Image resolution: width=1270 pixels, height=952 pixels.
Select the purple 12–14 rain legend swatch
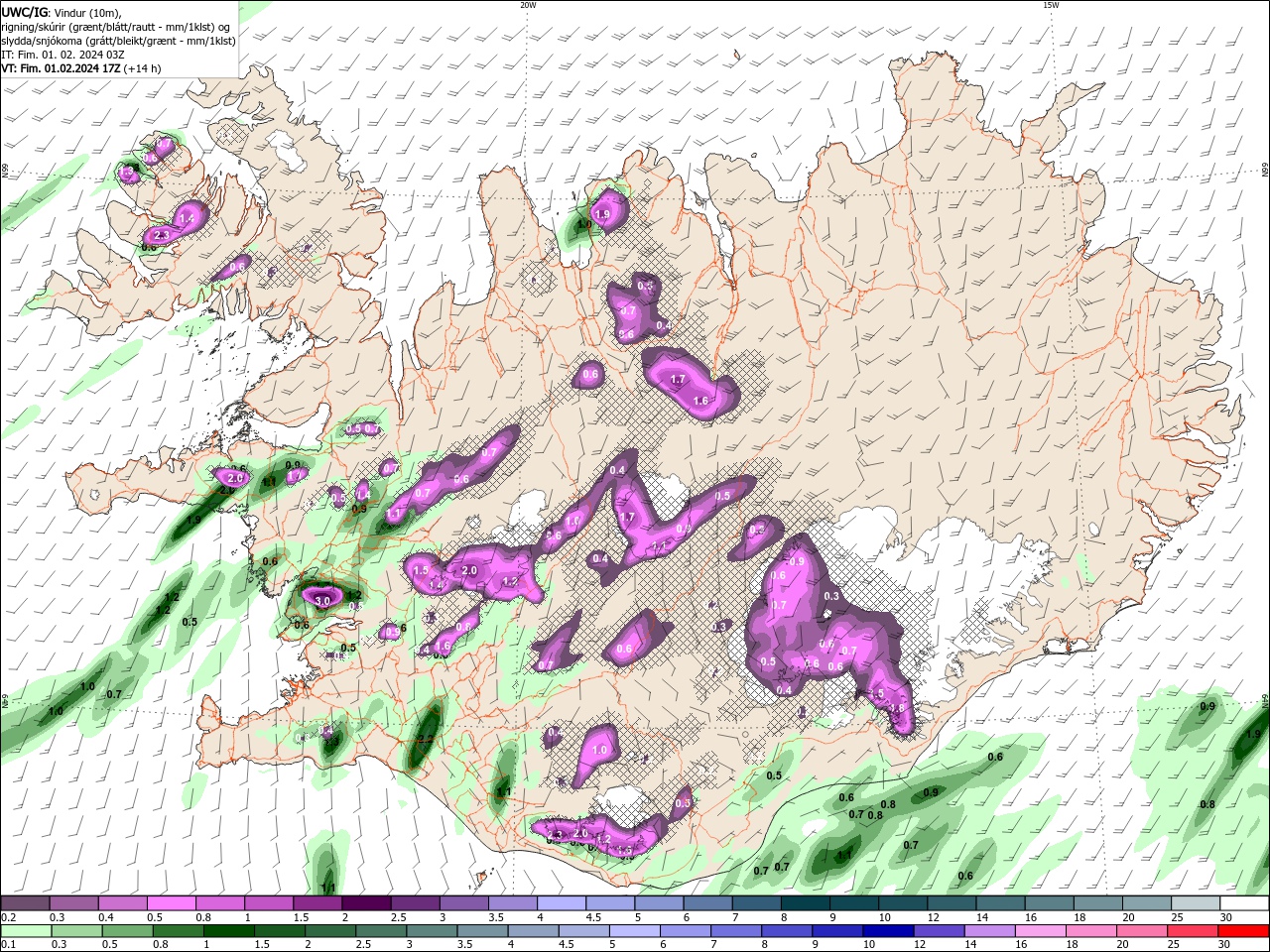[x=940, y=931]
